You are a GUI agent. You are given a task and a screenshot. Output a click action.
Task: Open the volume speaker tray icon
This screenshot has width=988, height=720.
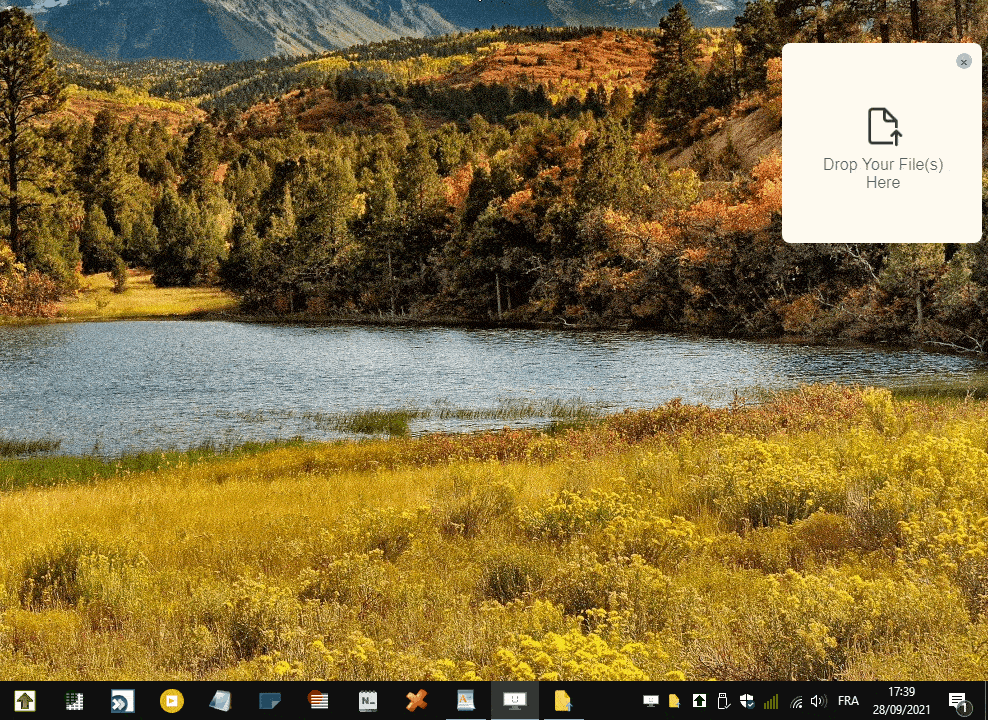click(819, 700)
